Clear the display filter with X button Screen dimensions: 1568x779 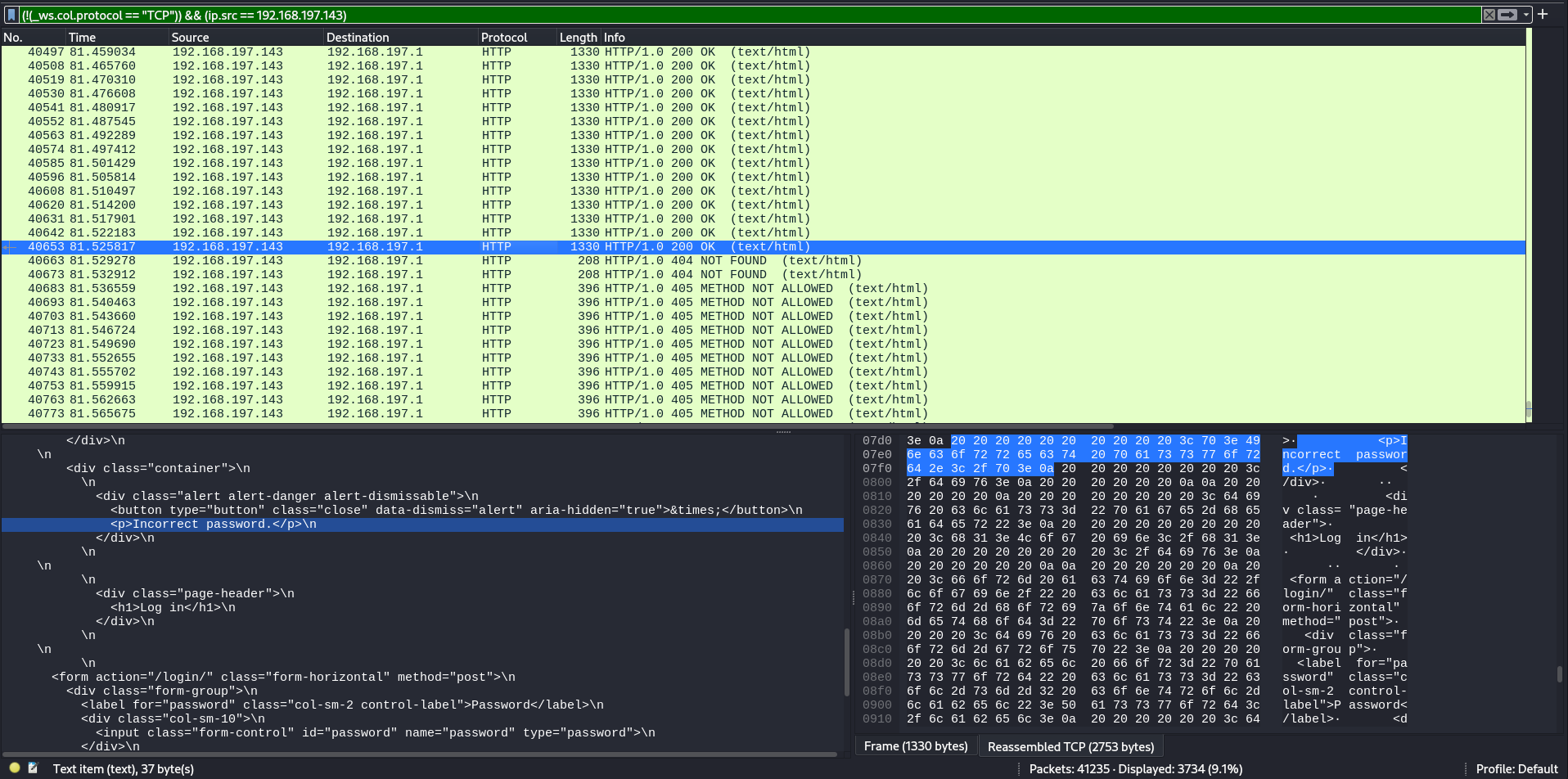point(1489,15)
